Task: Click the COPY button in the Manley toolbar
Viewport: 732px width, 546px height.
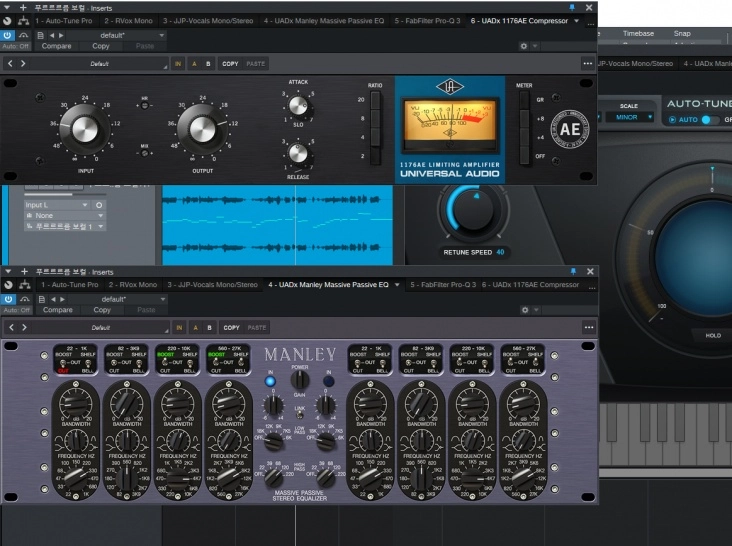Action: 231,327
